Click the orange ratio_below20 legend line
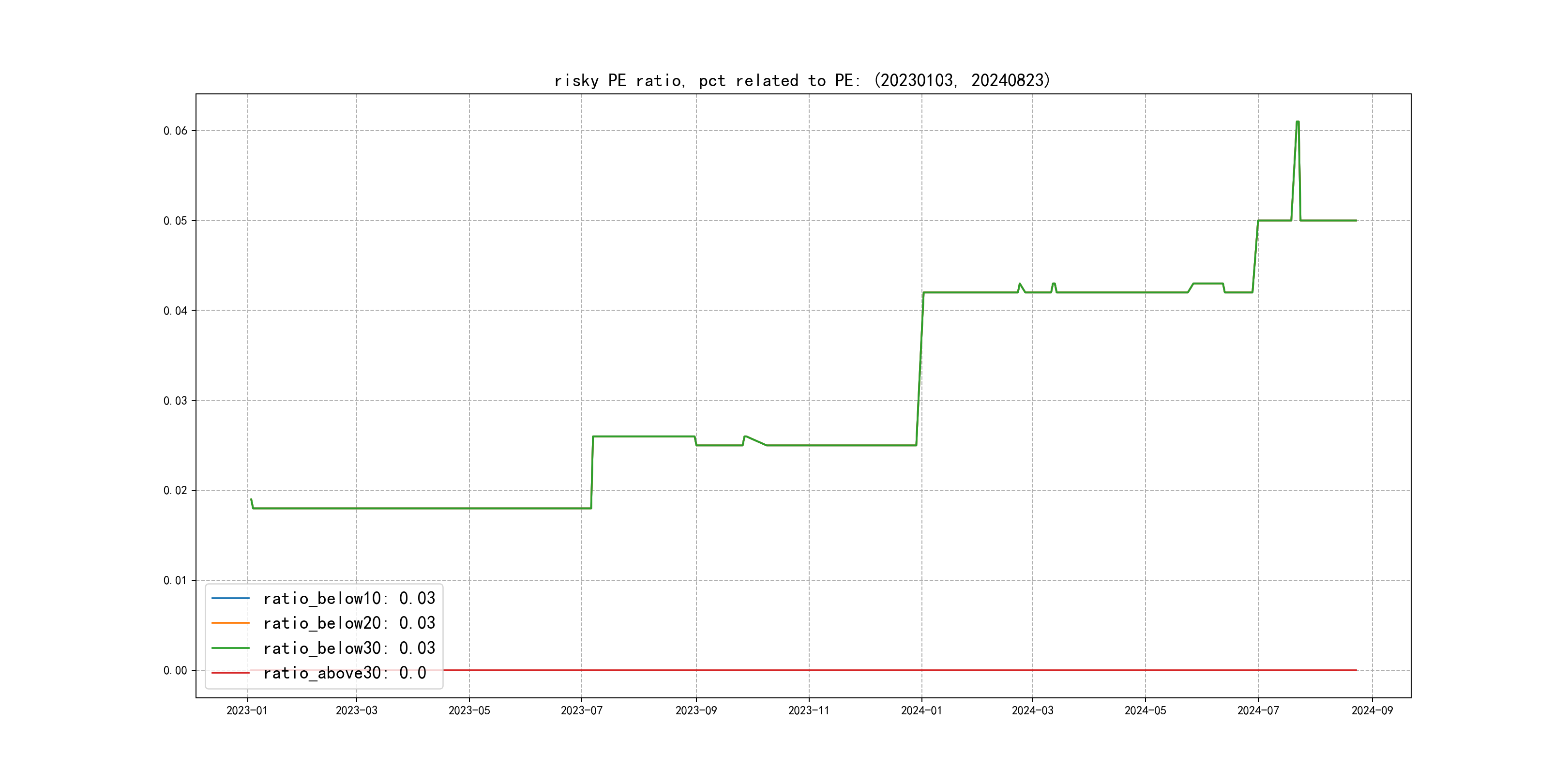The width and height of the screenshot is (1568, 784). pos(230,623)
